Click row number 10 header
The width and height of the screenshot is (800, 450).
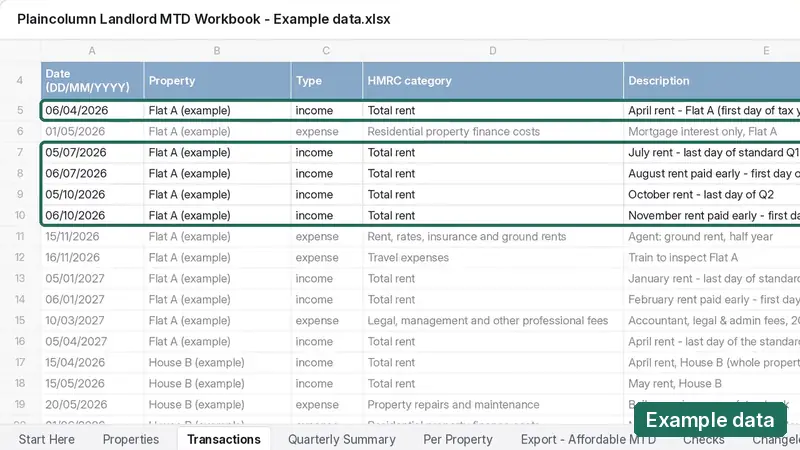click(20, 215)
